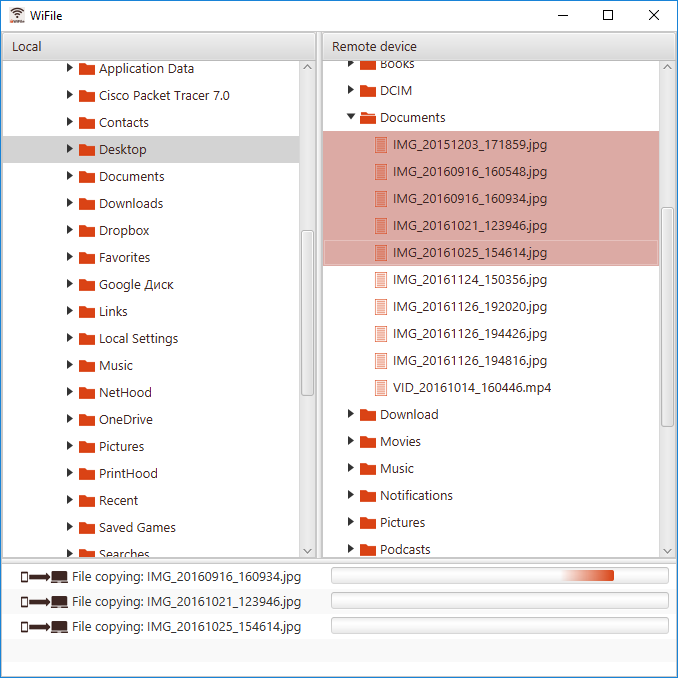This screenshot has height=678, width=678.
Task: Click the Local panel header
Action: point(159,47)
